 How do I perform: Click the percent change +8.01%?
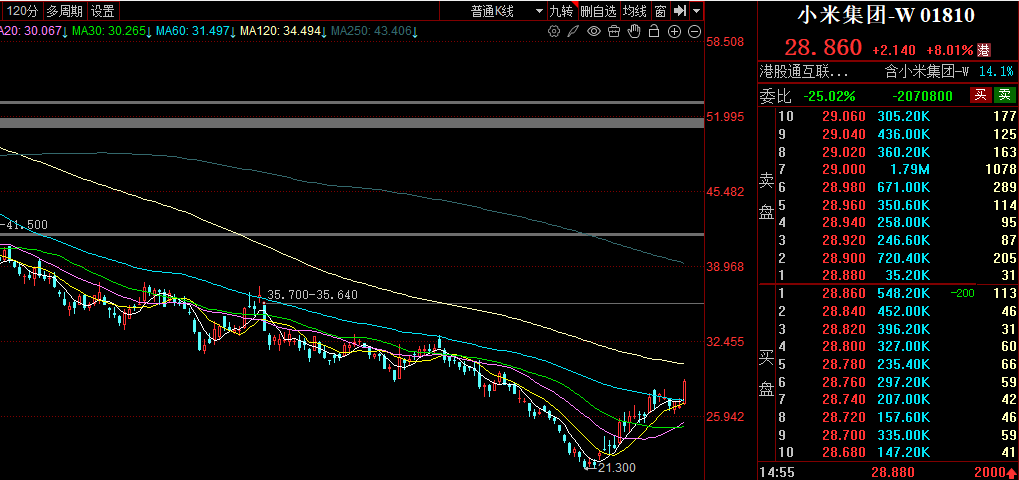tap(949, 50)
